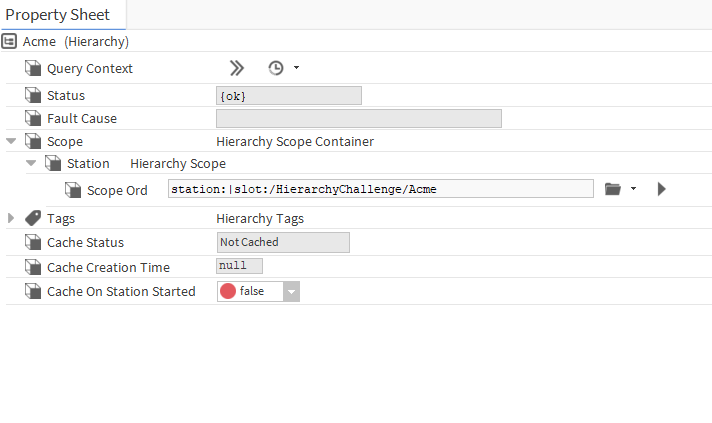Open the Cache On Station Started dropdown
Screen dimensions: 712x423
[x=291, y=291]
